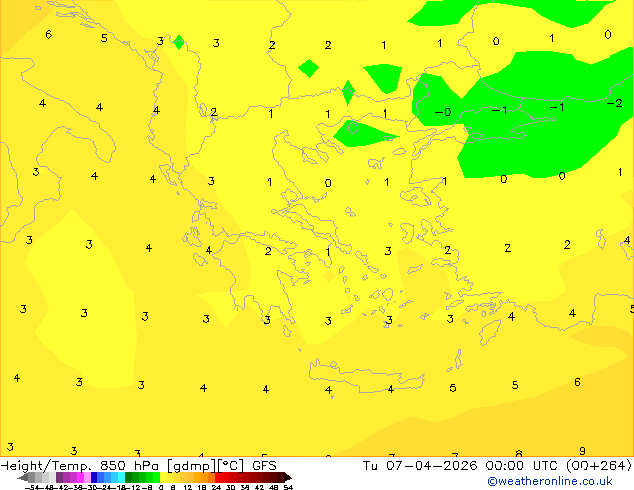
Task: Pick the cyan legend swatch
Action: click(121, 478)
